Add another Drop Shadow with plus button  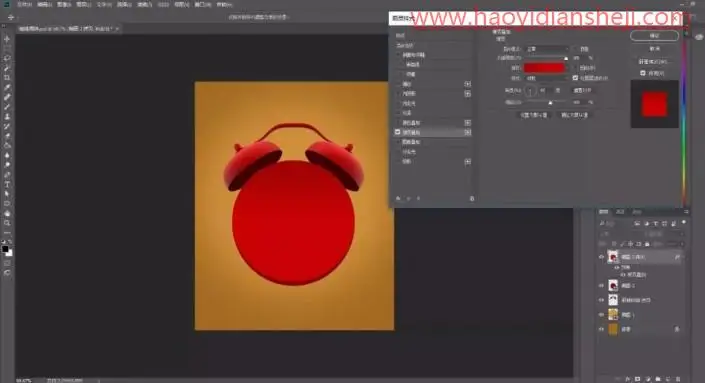(x=468, y=161)
